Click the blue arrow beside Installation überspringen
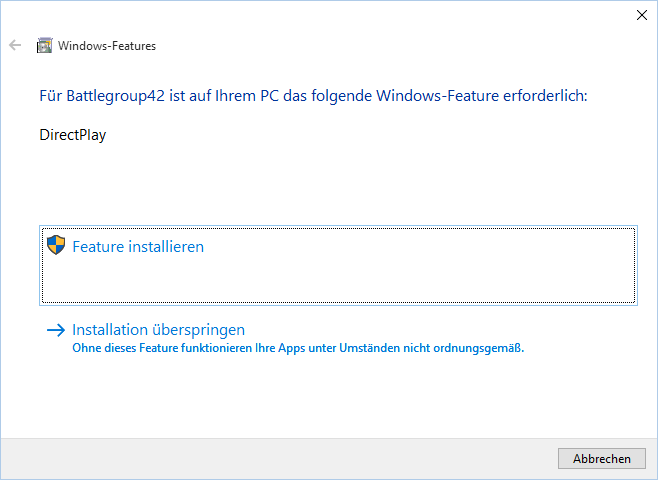This screenshot has width=659, height=480. pyautogui.click(x=56, y=330)
